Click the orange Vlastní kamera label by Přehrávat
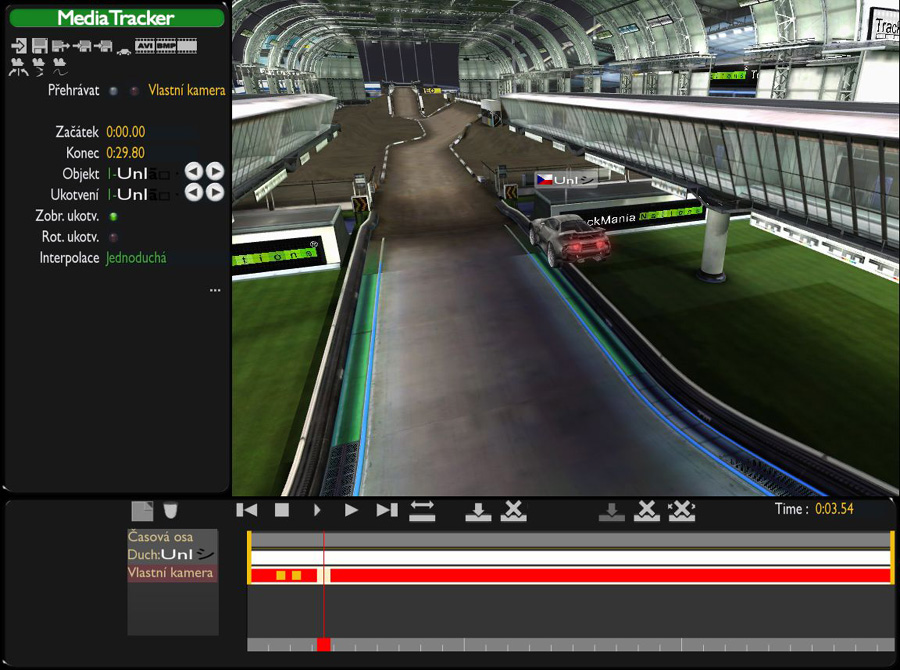Screen dimensions: 900x670 pyautogui.click(x=187, y=90)
